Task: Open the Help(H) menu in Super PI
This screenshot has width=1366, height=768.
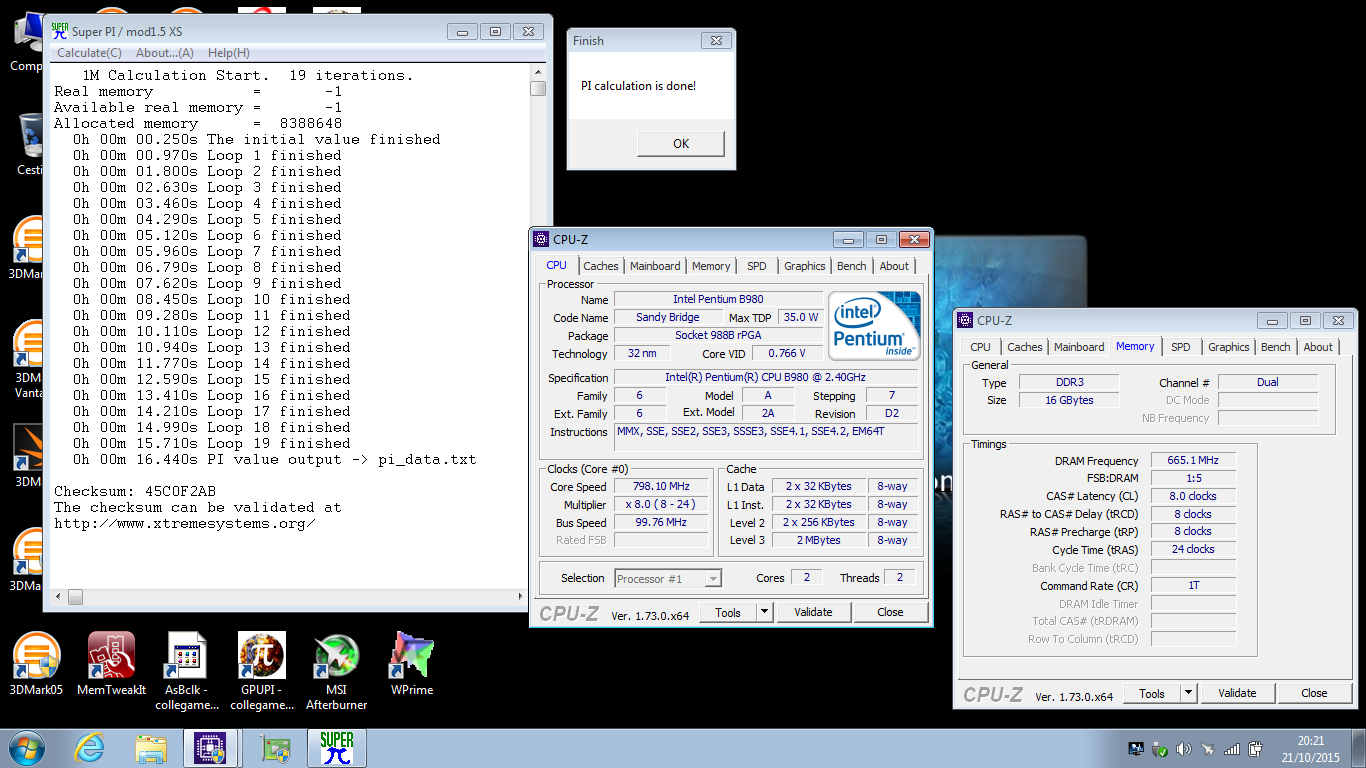Action: (x=229, y=53)
